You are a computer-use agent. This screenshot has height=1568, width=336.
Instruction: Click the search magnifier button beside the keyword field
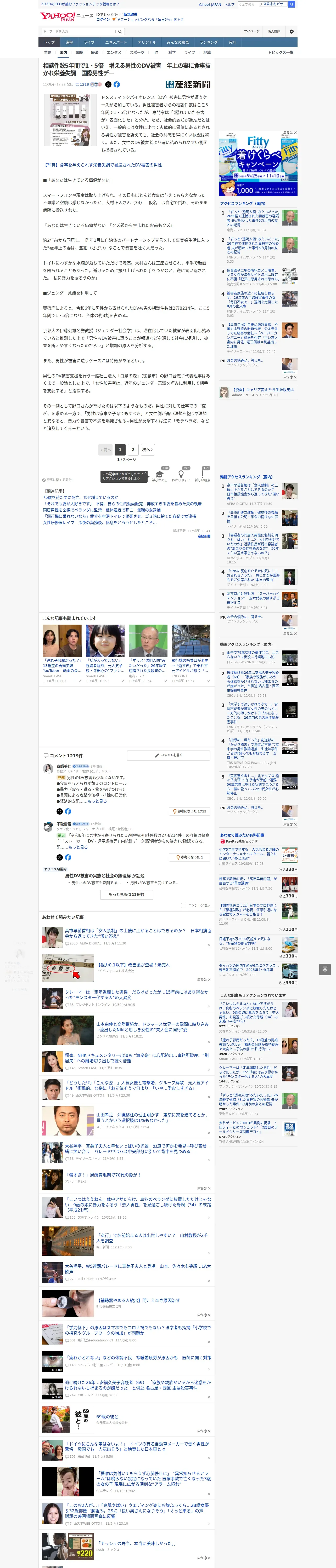tap(120, 32)
